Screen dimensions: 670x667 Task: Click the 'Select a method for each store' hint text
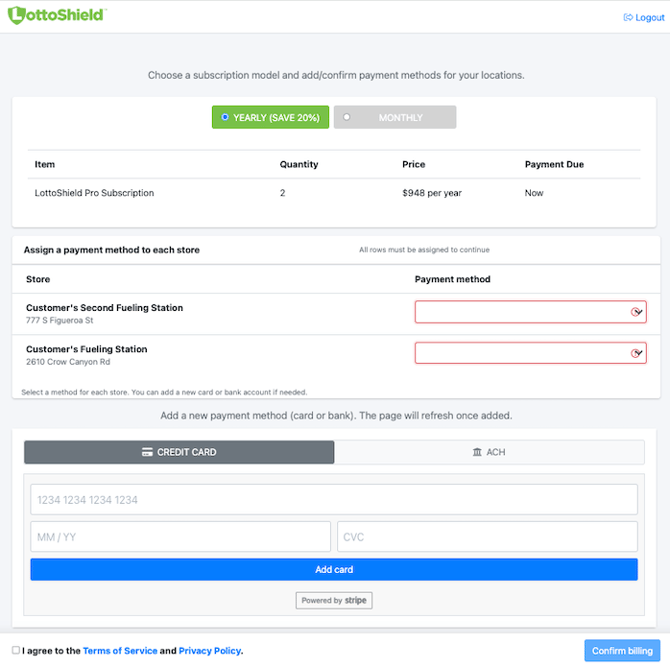pyautogui.click(x=164, y=392)
